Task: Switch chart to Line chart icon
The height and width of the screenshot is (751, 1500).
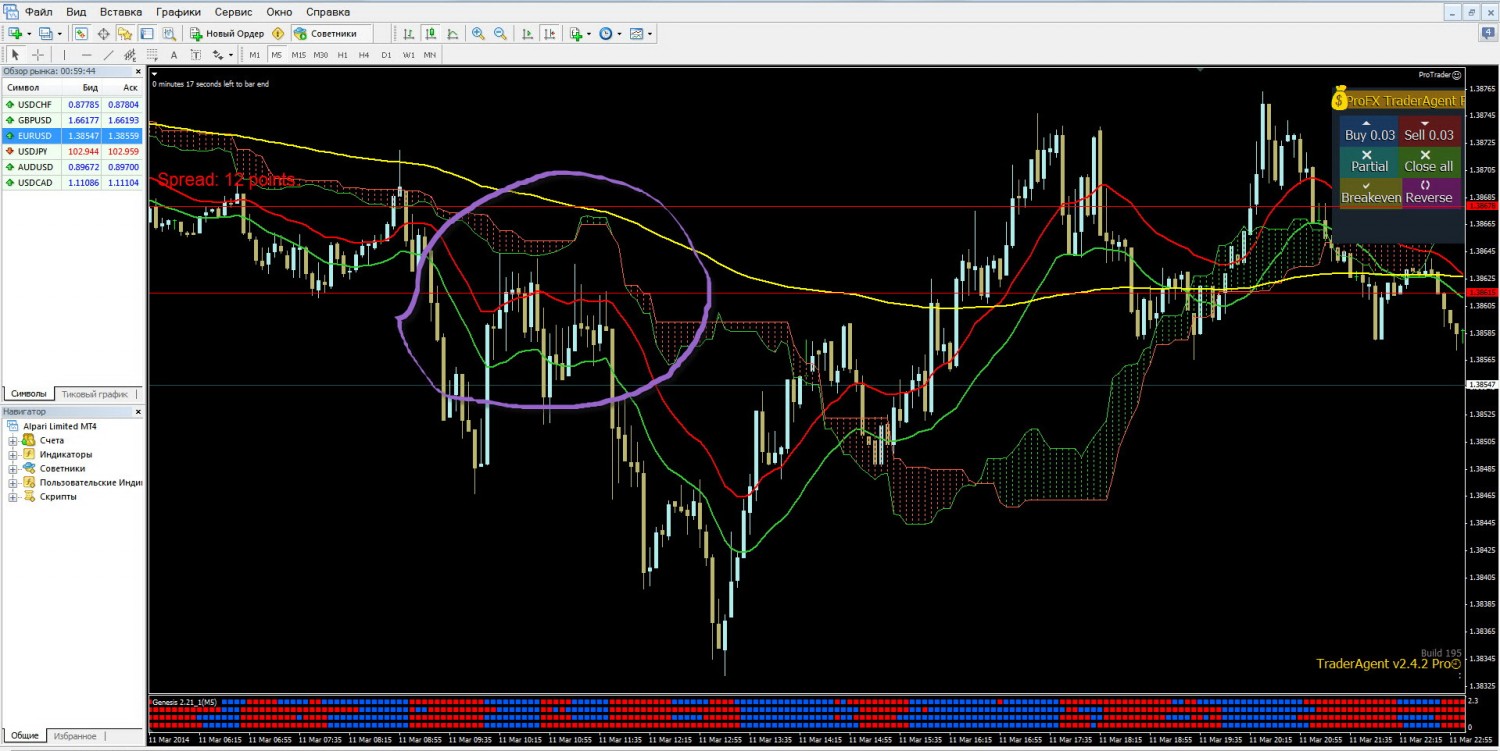Action: (x=452, y=33)
